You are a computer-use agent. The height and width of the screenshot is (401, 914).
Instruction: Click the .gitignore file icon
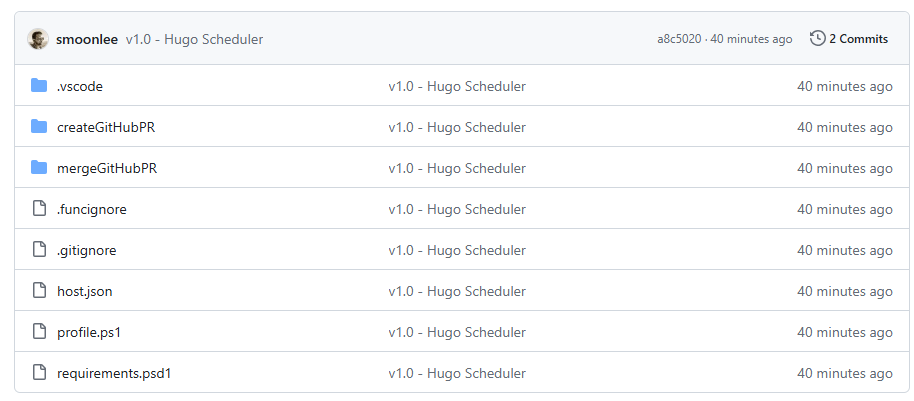39,250
